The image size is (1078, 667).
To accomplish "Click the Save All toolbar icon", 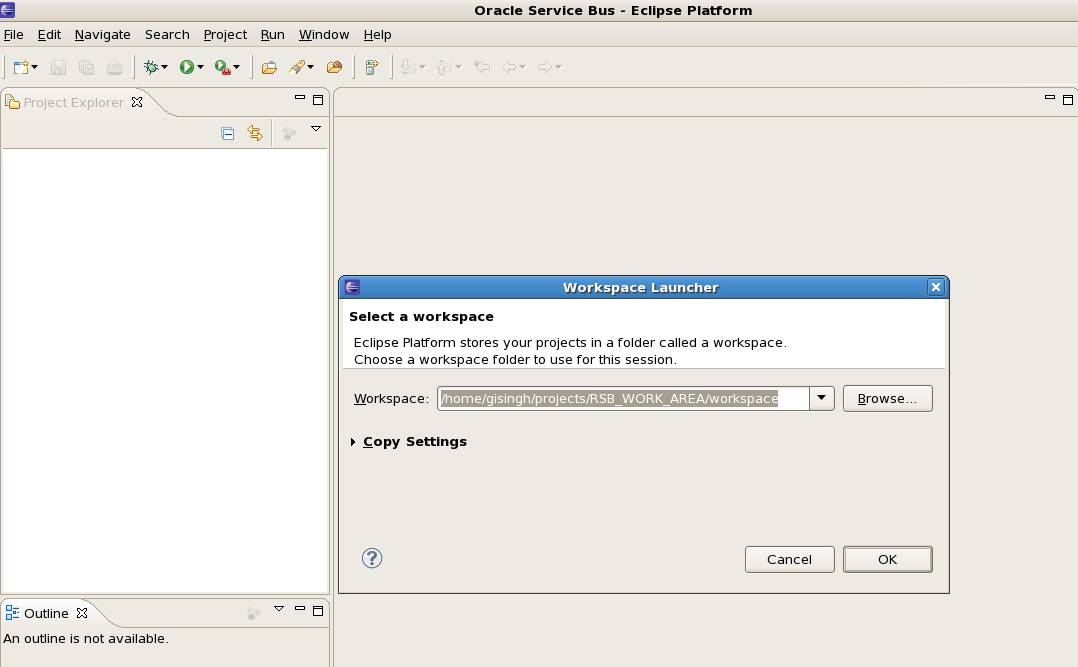I will tap(87, 67).
